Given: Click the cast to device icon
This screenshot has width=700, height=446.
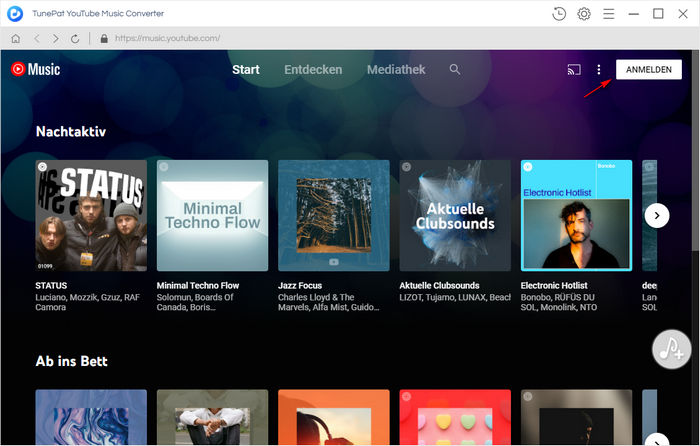Looking at the screenshot, I should 574,70.
